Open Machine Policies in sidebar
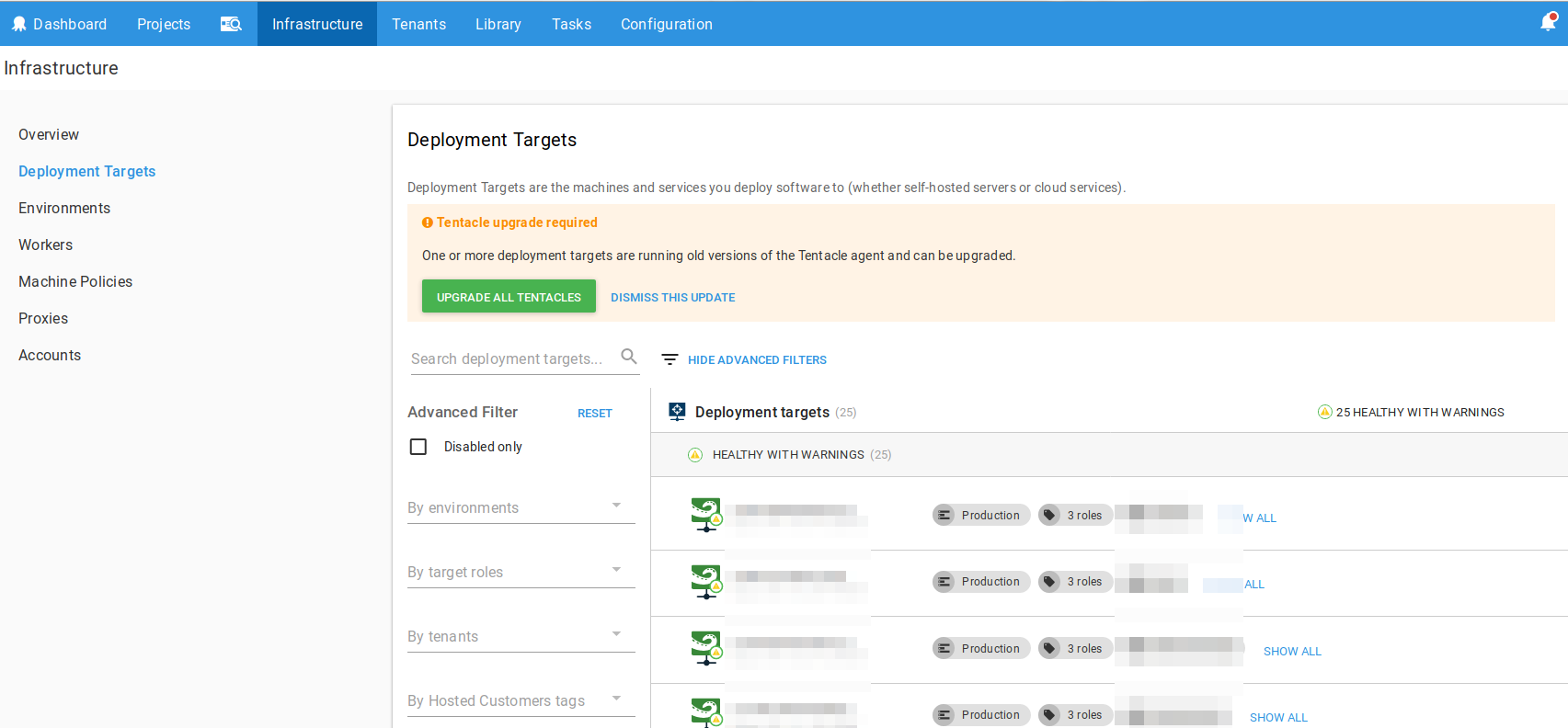 75,281
